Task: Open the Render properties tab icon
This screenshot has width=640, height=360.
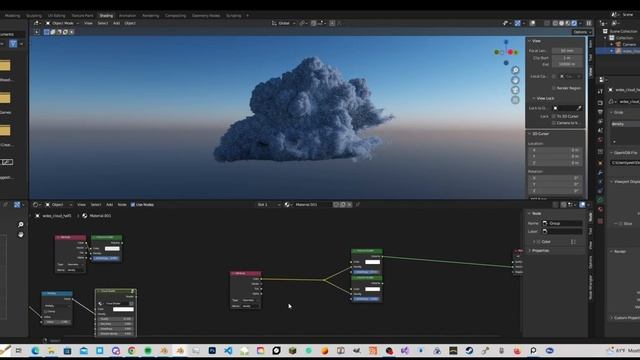Action: tap(600, 103)
